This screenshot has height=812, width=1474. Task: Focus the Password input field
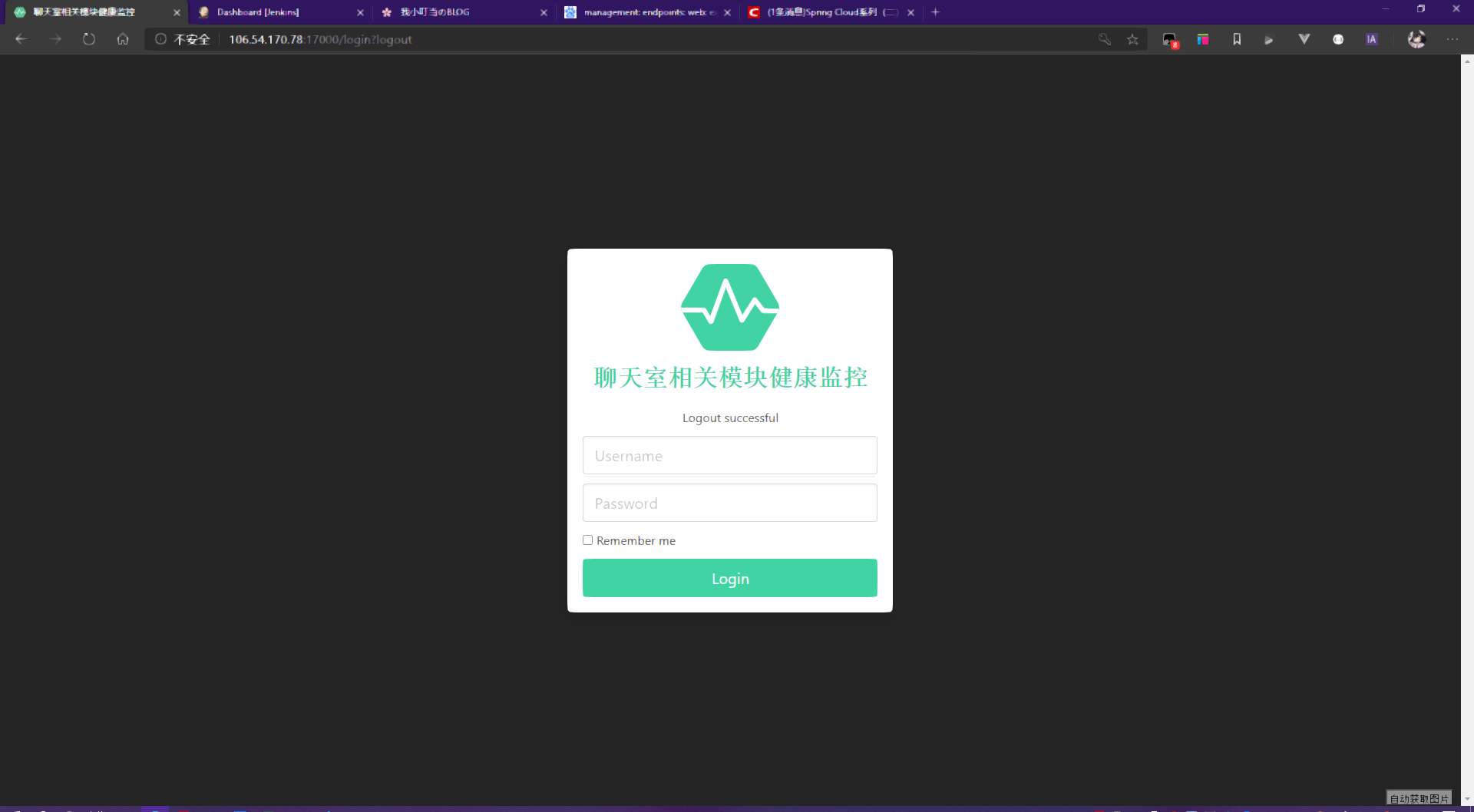click(x=729, y=503)
